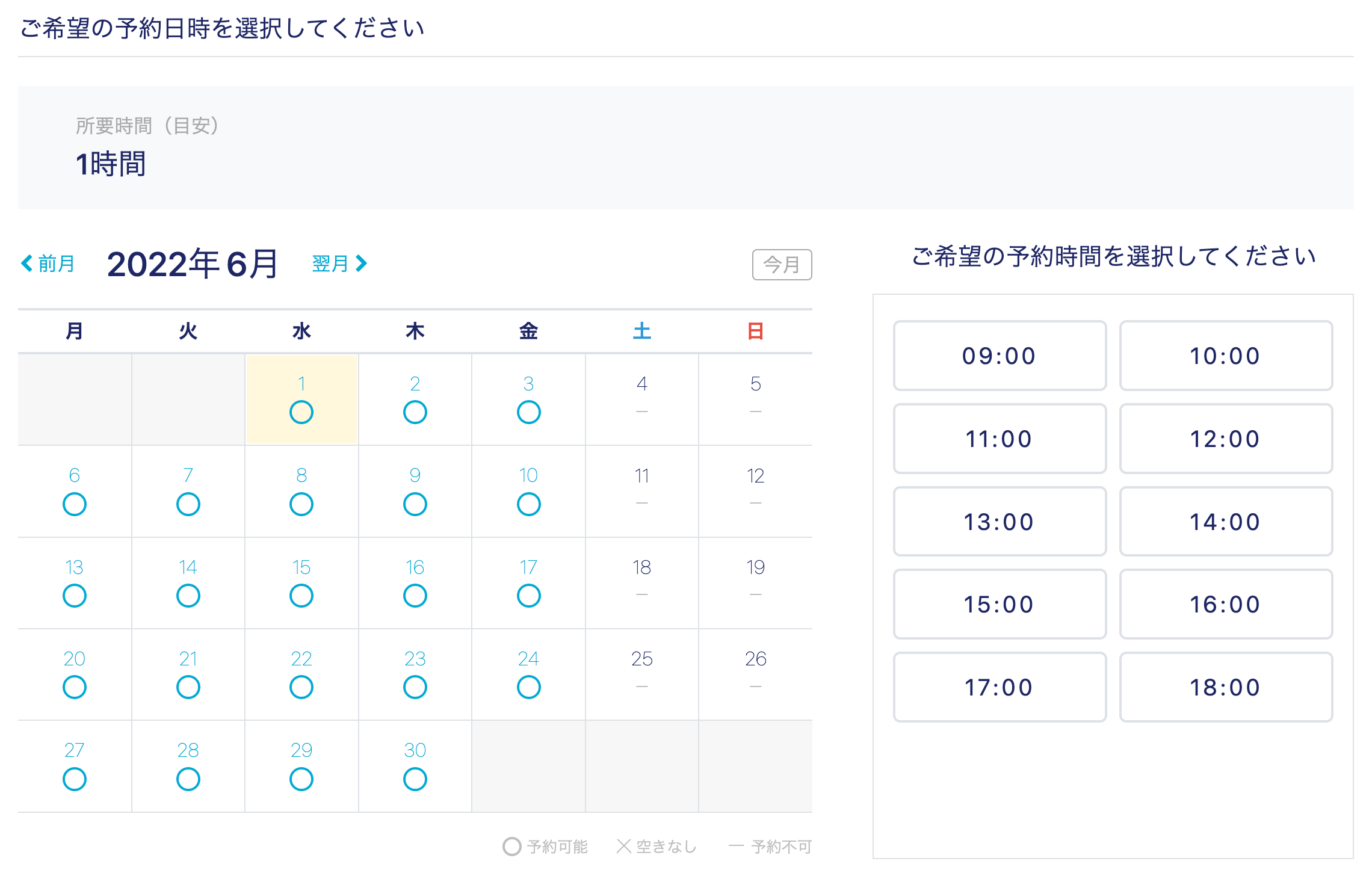Select Friday June 3 circle
The width and height of the screenshot is (1372, 876).
[x=528, y=412]
